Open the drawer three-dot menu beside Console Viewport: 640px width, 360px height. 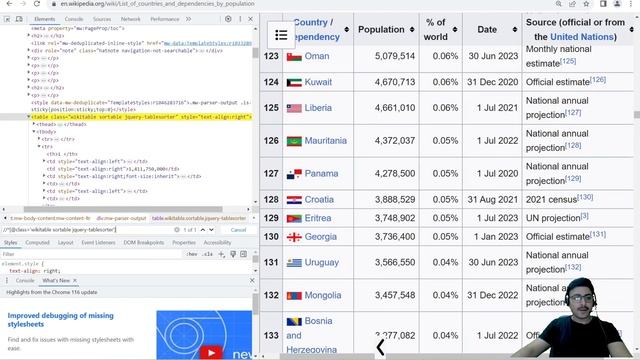coord(7,280)
